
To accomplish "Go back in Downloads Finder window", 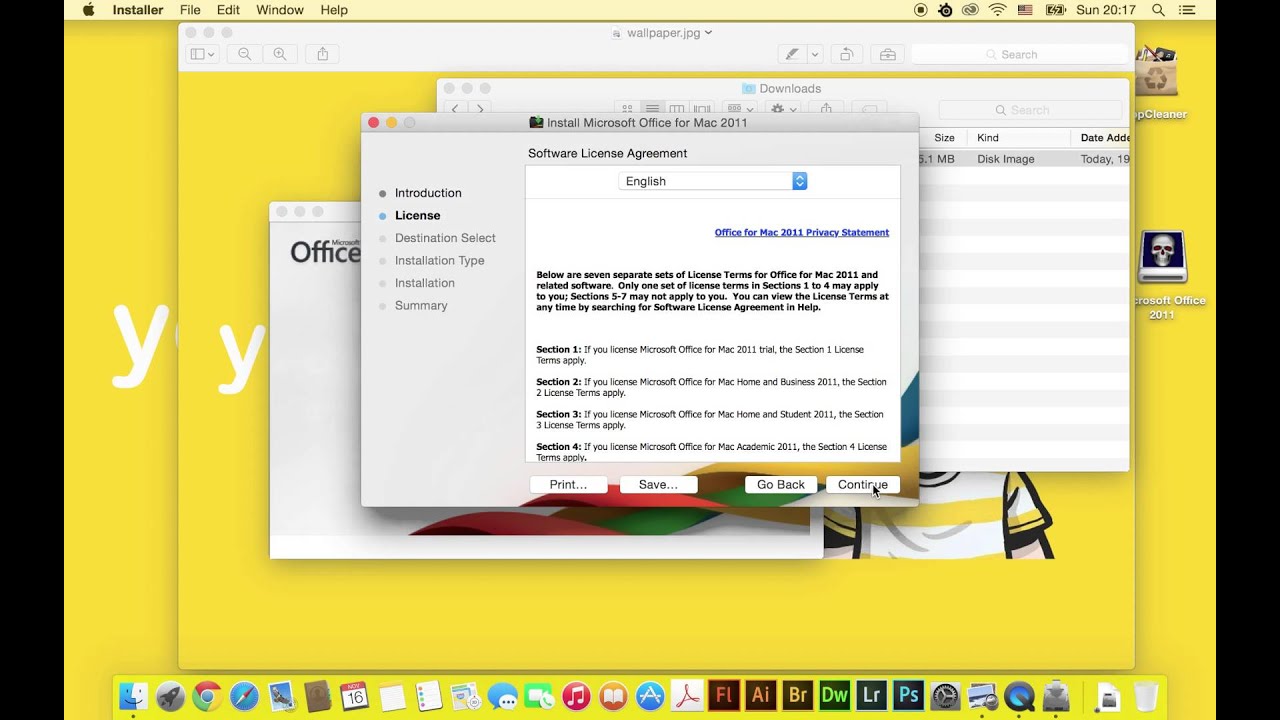I will (455, 109).
